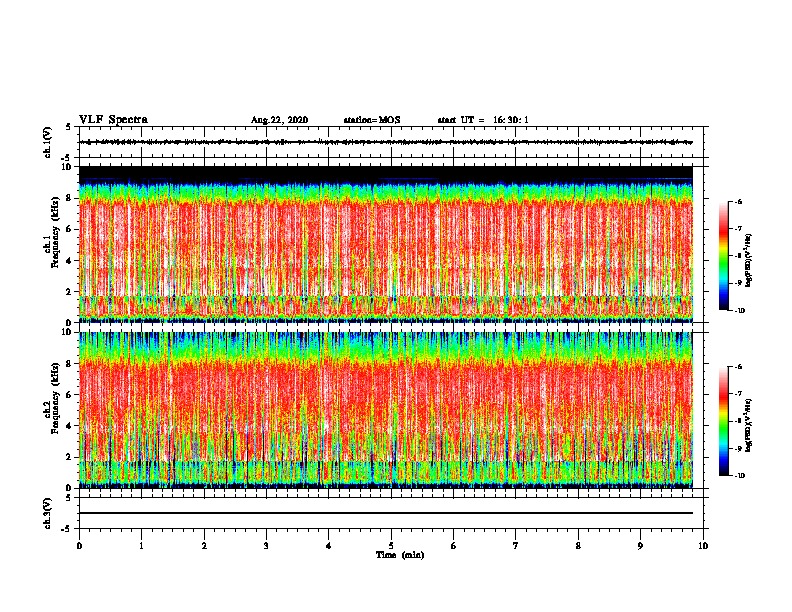Click the time axis tick label "2"
Image resolution: width=792 pixels, height=612 pixels.
click(204, 546)
